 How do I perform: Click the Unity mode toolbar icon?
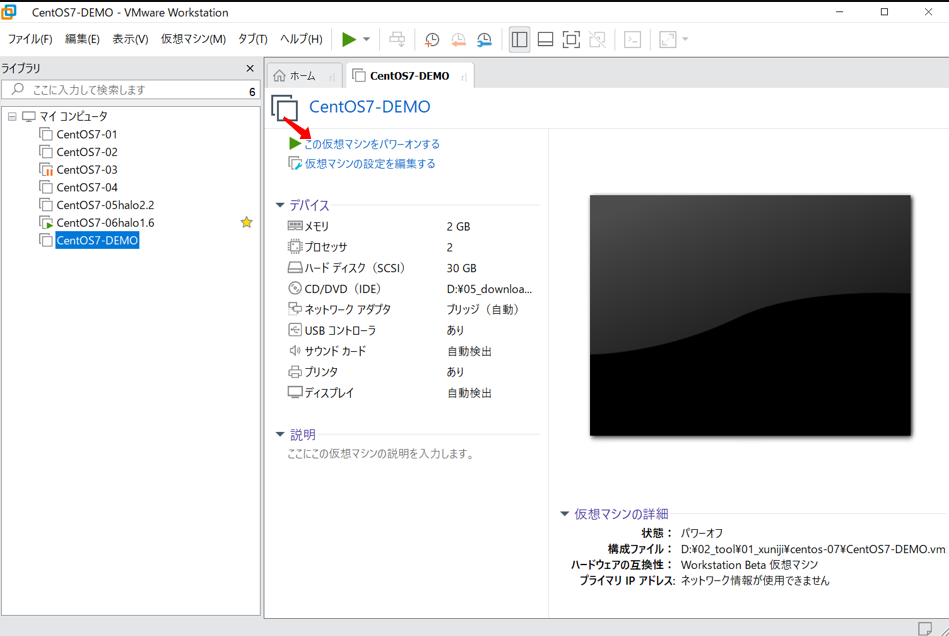(597, 39)
